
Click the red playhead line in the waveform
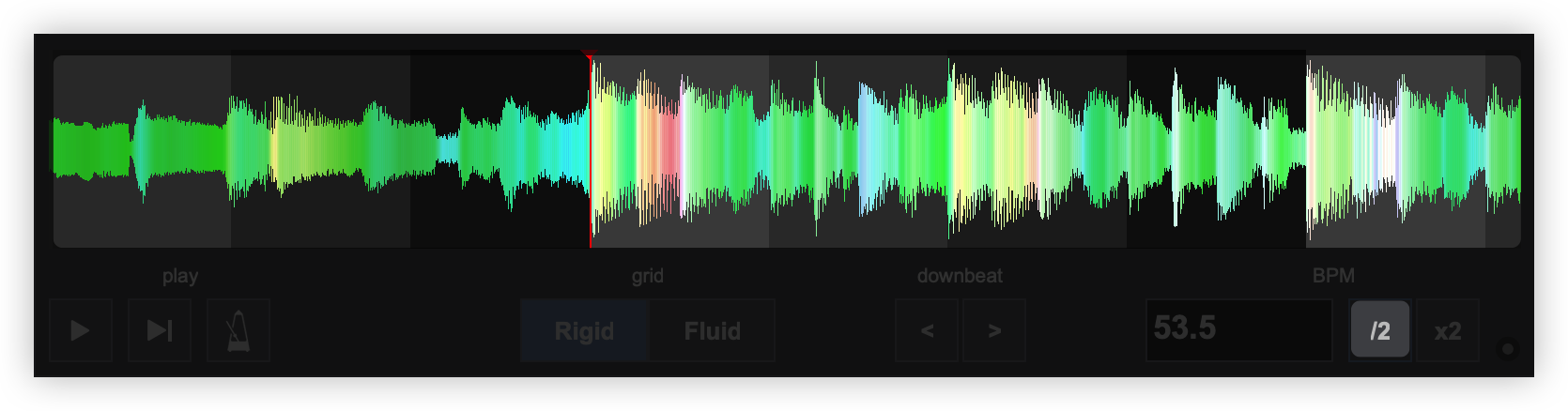click(590, 150)
